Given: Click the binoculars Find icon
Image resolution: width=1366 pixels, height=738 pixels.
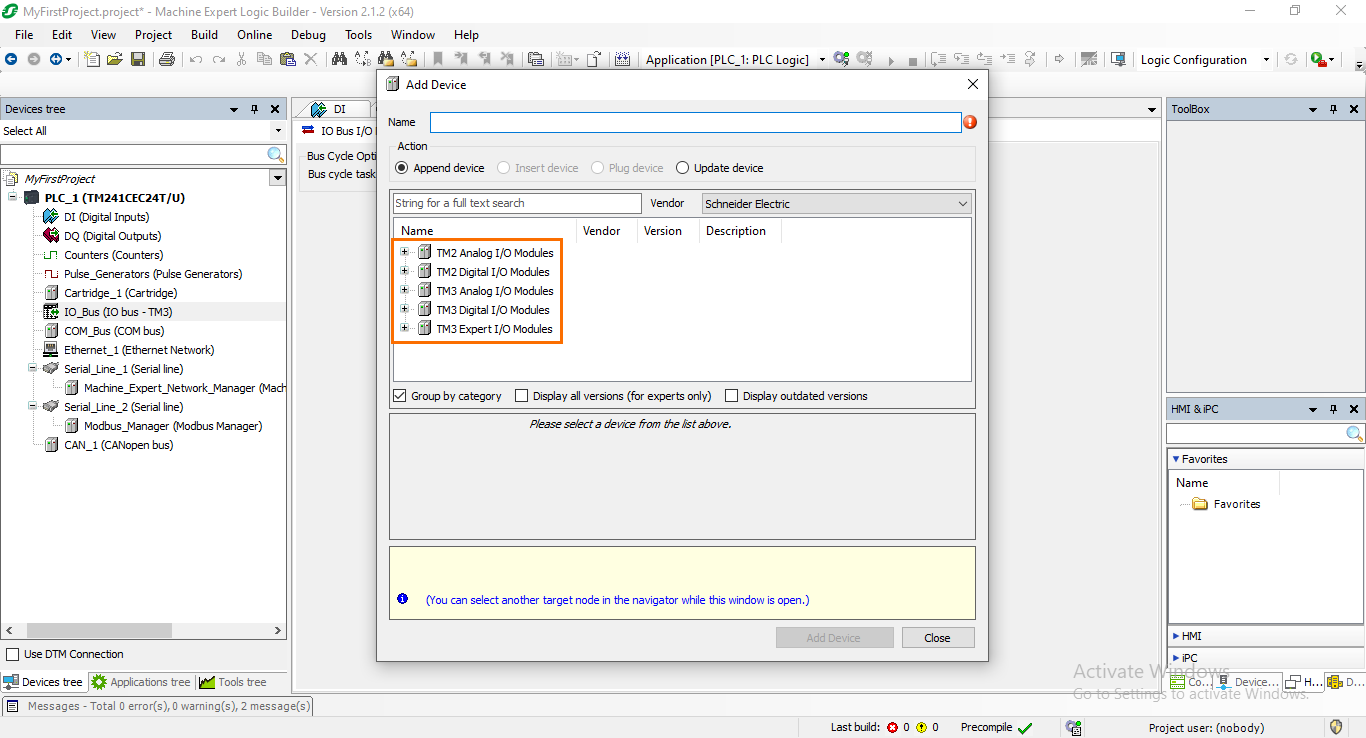Looking at the screenshot, I should click(x=339, y=60).
